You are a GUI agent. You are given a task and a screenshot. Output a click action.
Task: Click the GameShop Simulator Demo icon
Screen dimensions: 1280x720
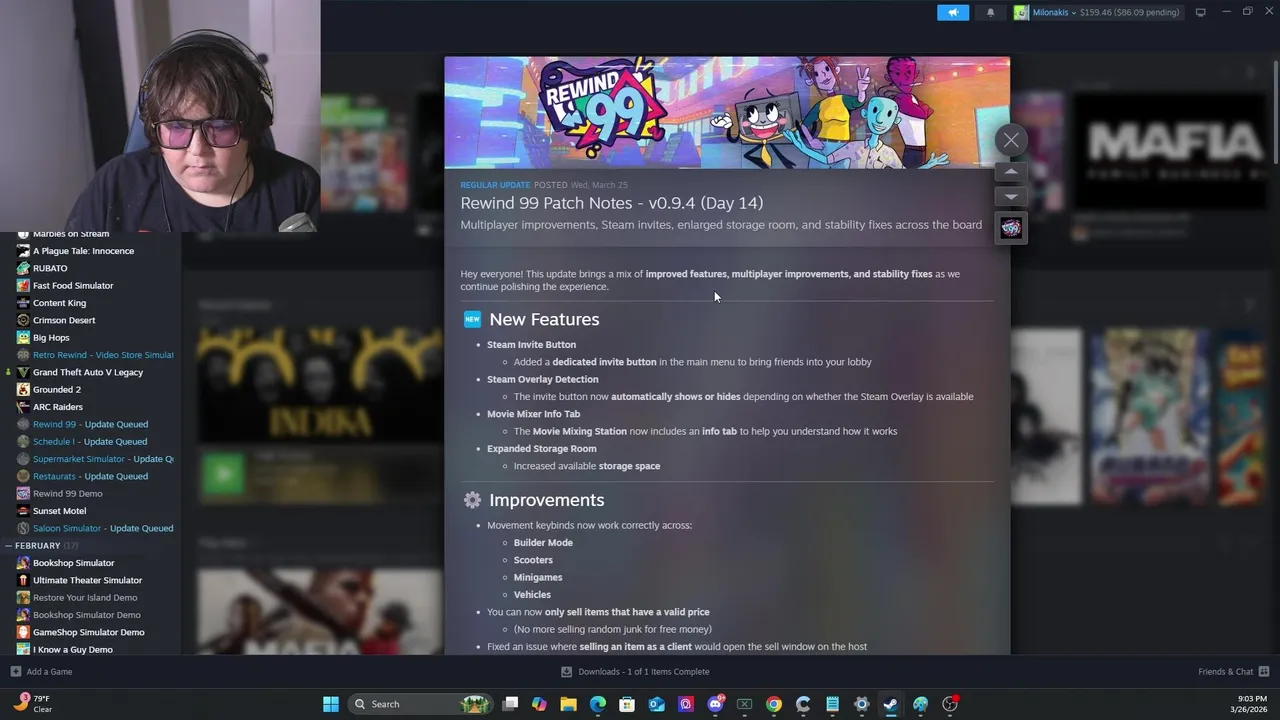click(23, 632)
